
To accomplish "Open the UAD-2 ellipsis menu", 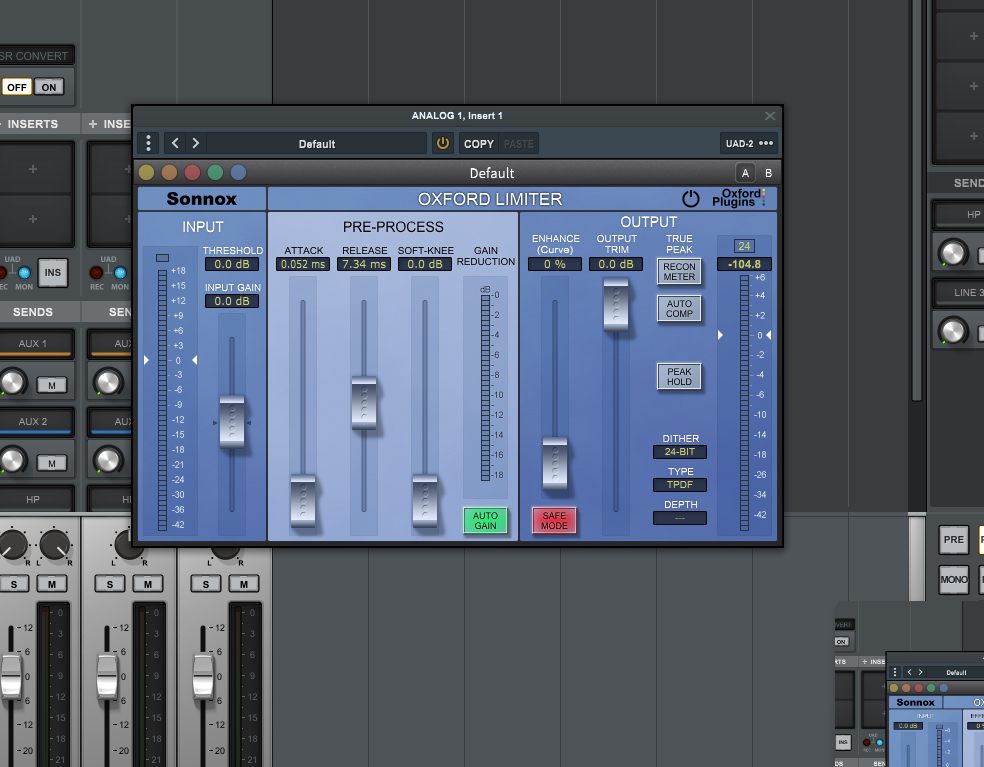I will click(x=768, y=143).
